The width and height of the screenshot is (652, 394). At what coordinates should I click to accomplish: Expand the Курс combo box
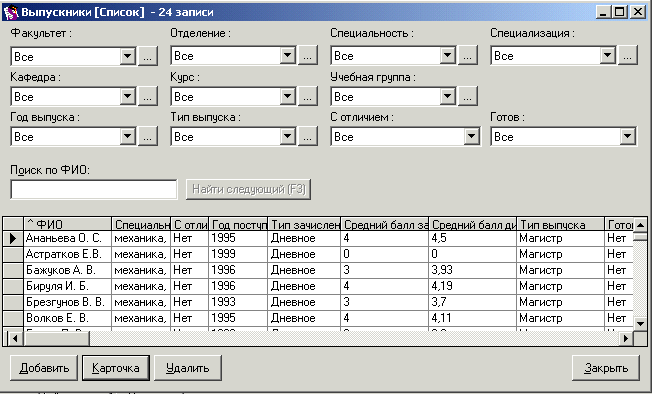pyautogui.click(x=288, y=96)
